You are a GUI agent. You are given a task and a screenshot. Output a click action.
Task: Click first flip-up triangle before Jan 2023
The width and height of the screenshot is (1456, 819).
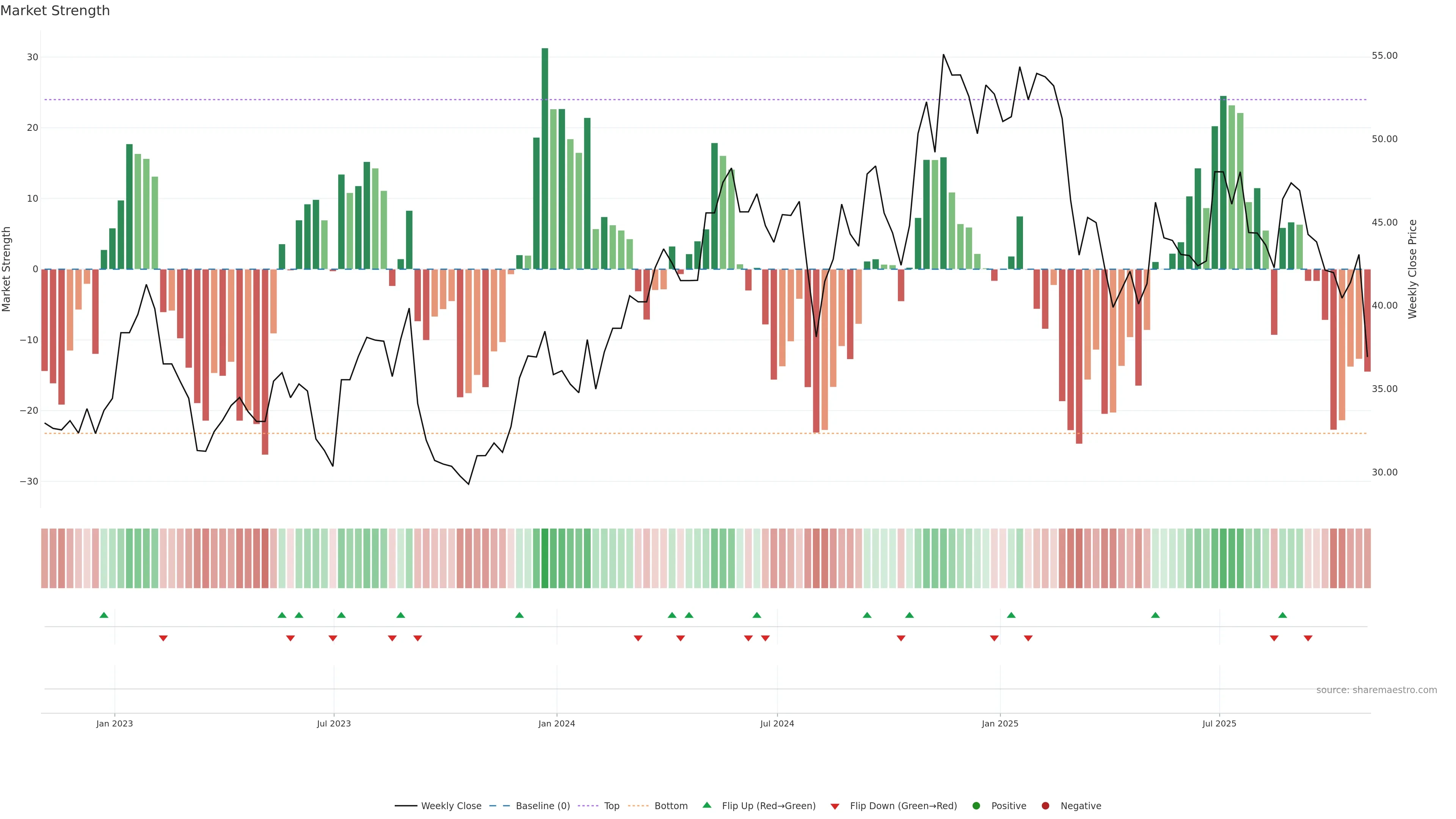click(104, 615)
